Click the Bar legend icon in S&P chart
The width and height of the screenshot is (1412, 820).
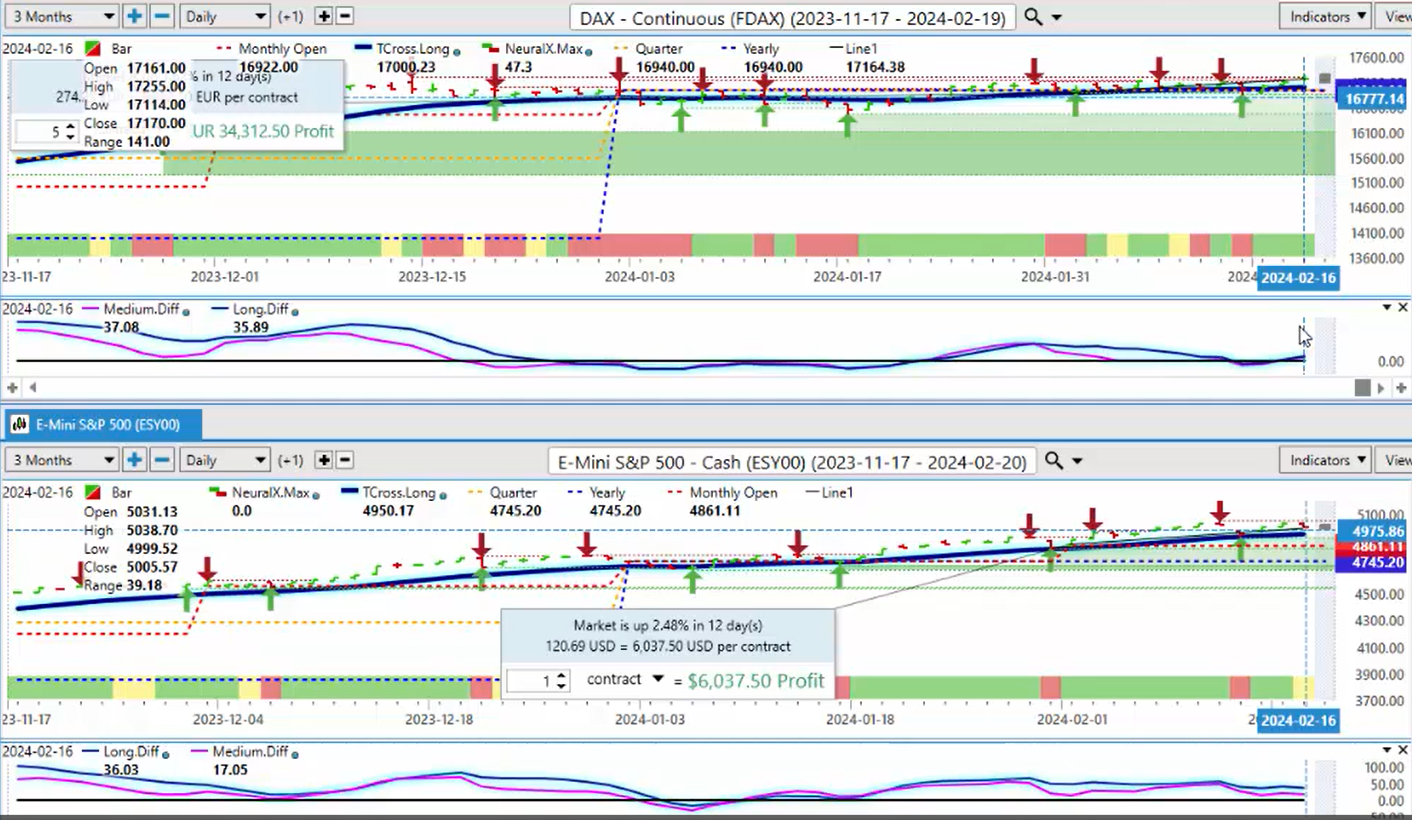[93, 492]
